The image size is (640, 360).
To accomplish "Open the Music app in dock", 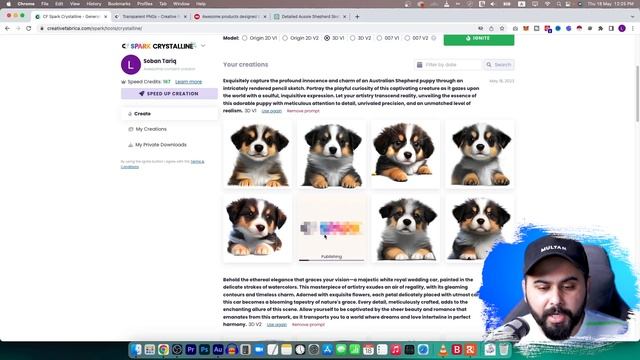I will [x=396, y=350].
